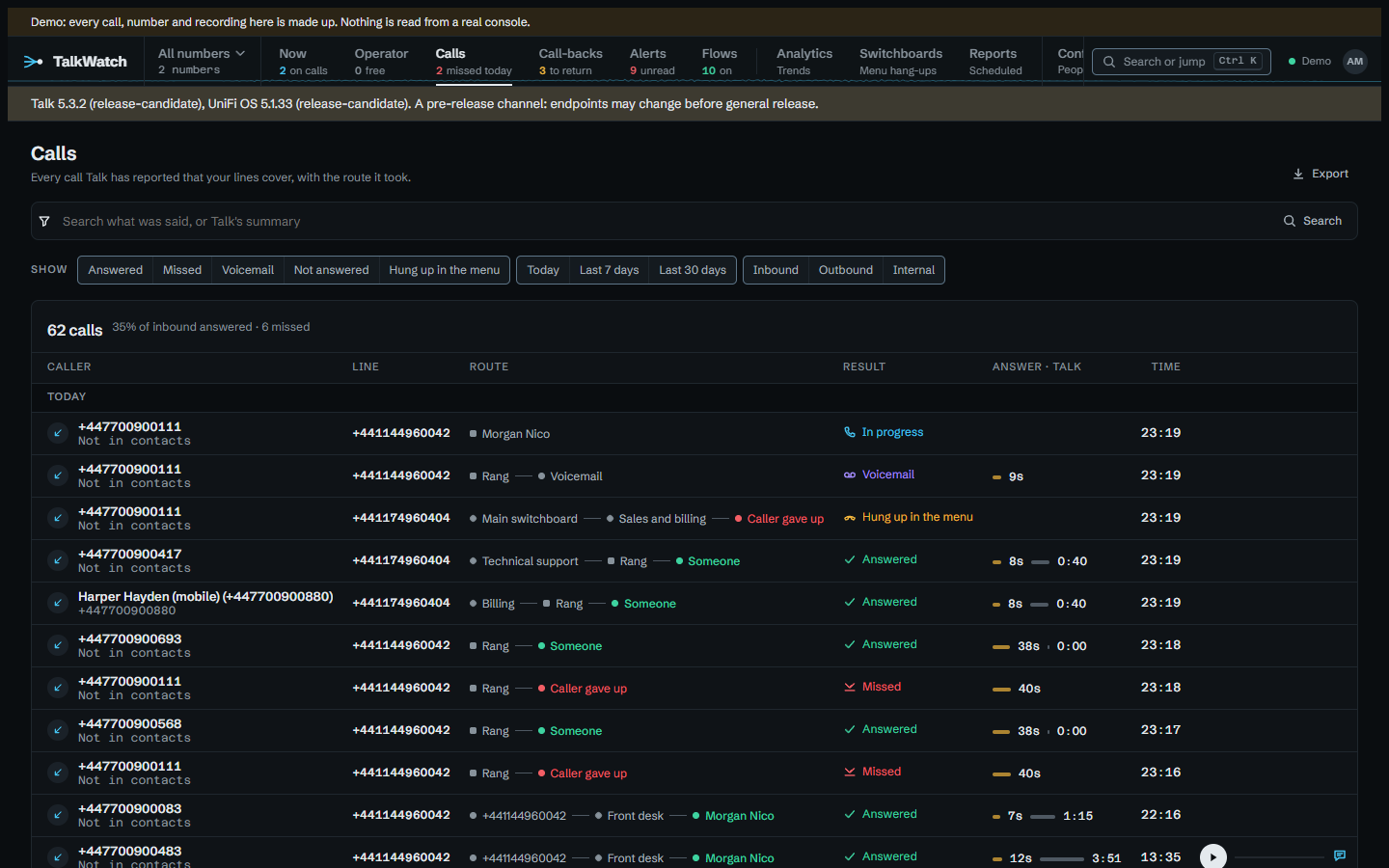Click inbound arrow icon on the Voicemail call row
1389x868 pixels.
58,475
